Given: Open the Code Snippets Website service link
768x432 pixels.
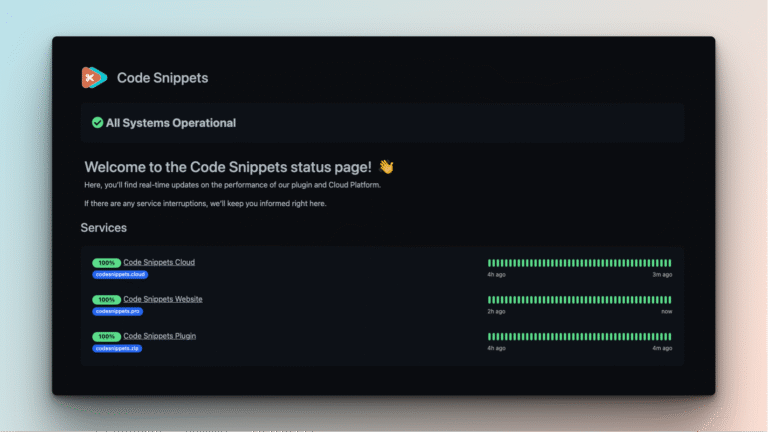Looking at the screenshot, I should (163, 299).
